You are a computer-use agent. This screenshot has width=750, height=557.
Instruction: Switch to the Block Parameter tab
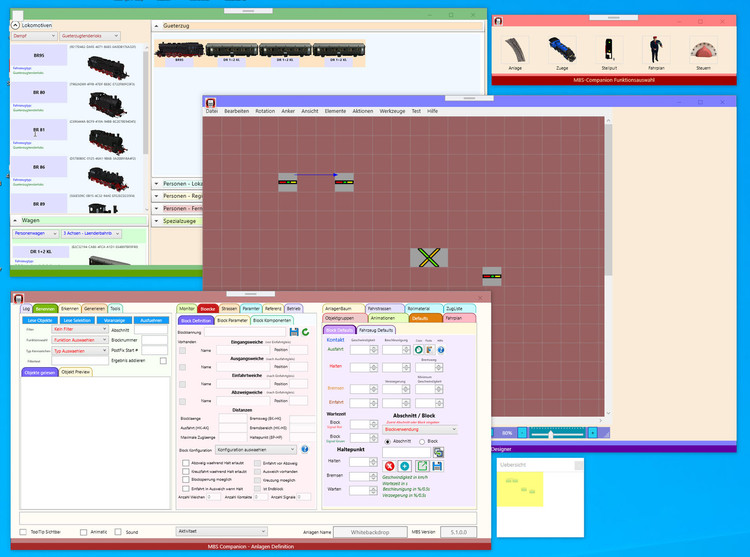232,320
